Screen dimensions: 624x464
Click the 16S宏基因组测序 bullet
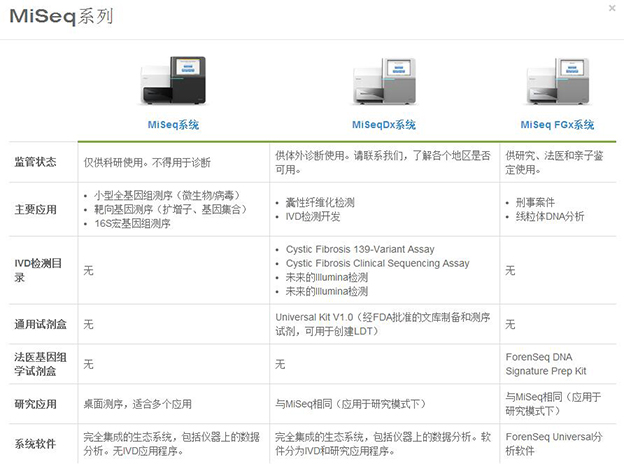point(132,223)
